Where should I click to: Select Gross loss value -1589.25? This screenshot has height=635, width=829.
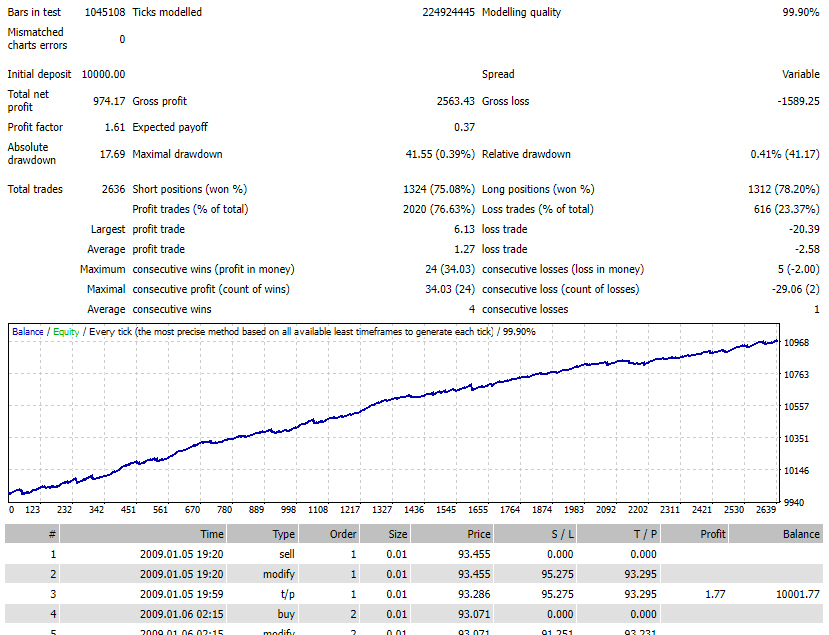(798, 100)
